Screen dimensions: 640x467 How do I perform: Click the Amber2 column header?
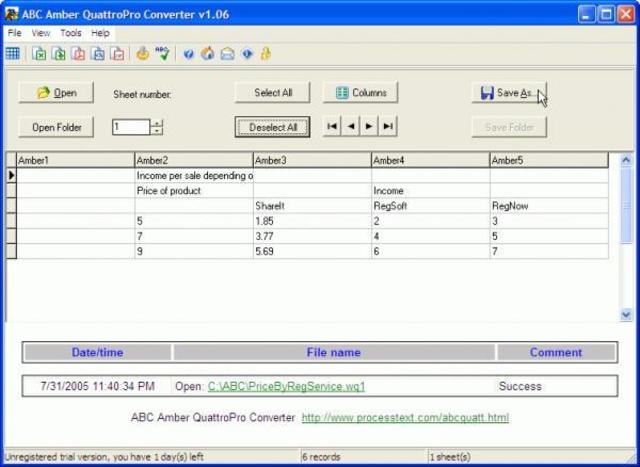pos(193,160)
